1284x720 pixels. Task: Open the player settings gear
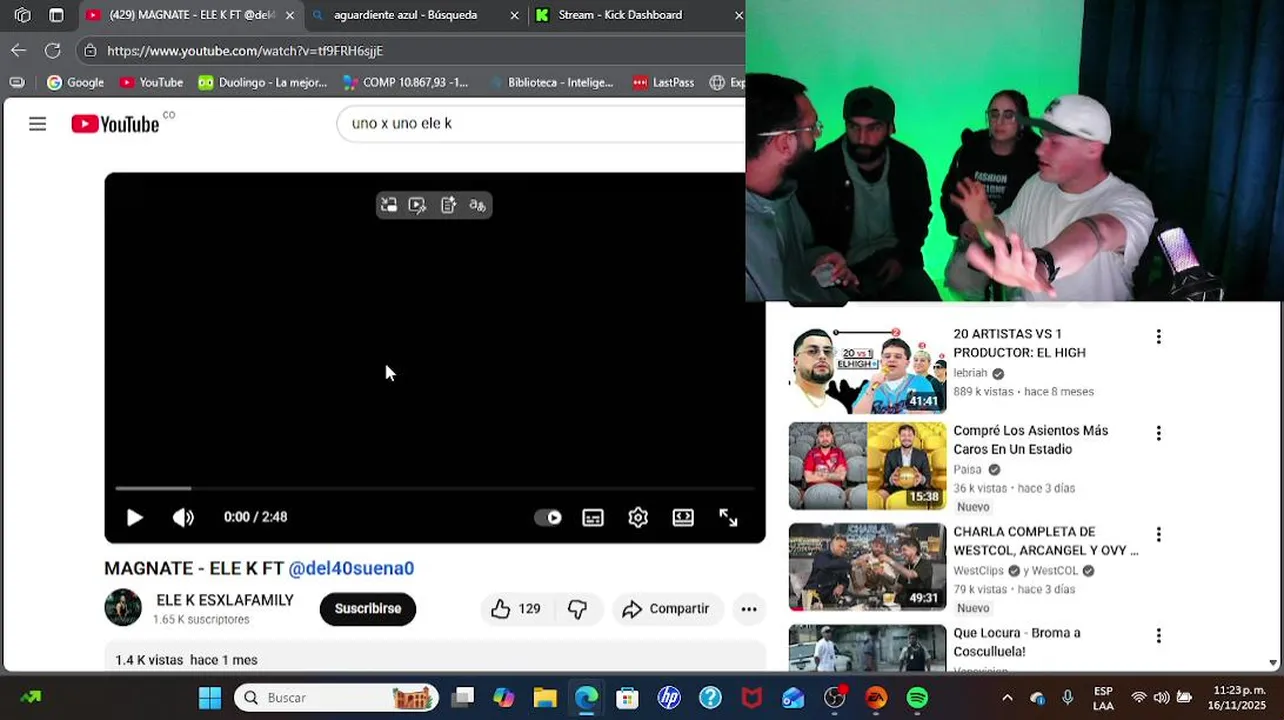(x=638, y=517)
